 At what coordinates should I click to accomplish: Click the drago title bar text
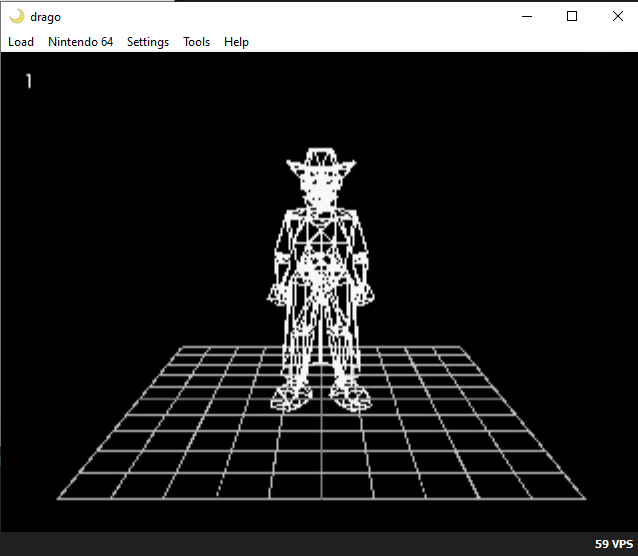(x=45, y=16)
